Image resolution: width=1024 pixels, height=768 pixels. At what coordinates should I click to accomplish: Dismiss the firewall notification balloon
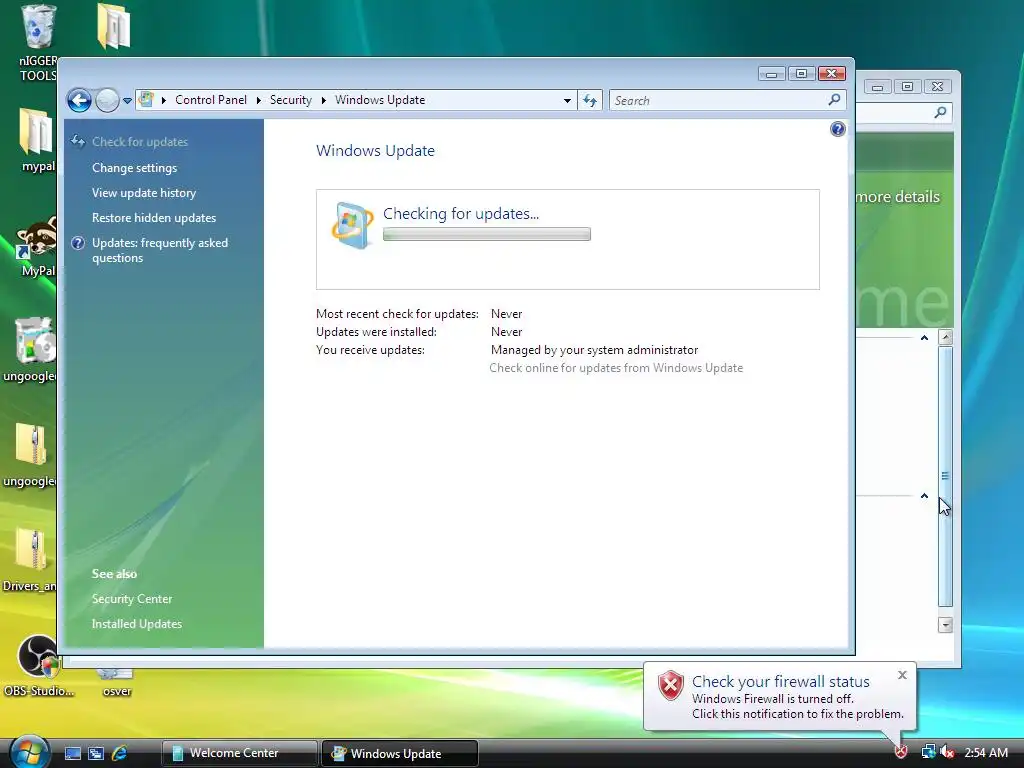pos(902,675)
